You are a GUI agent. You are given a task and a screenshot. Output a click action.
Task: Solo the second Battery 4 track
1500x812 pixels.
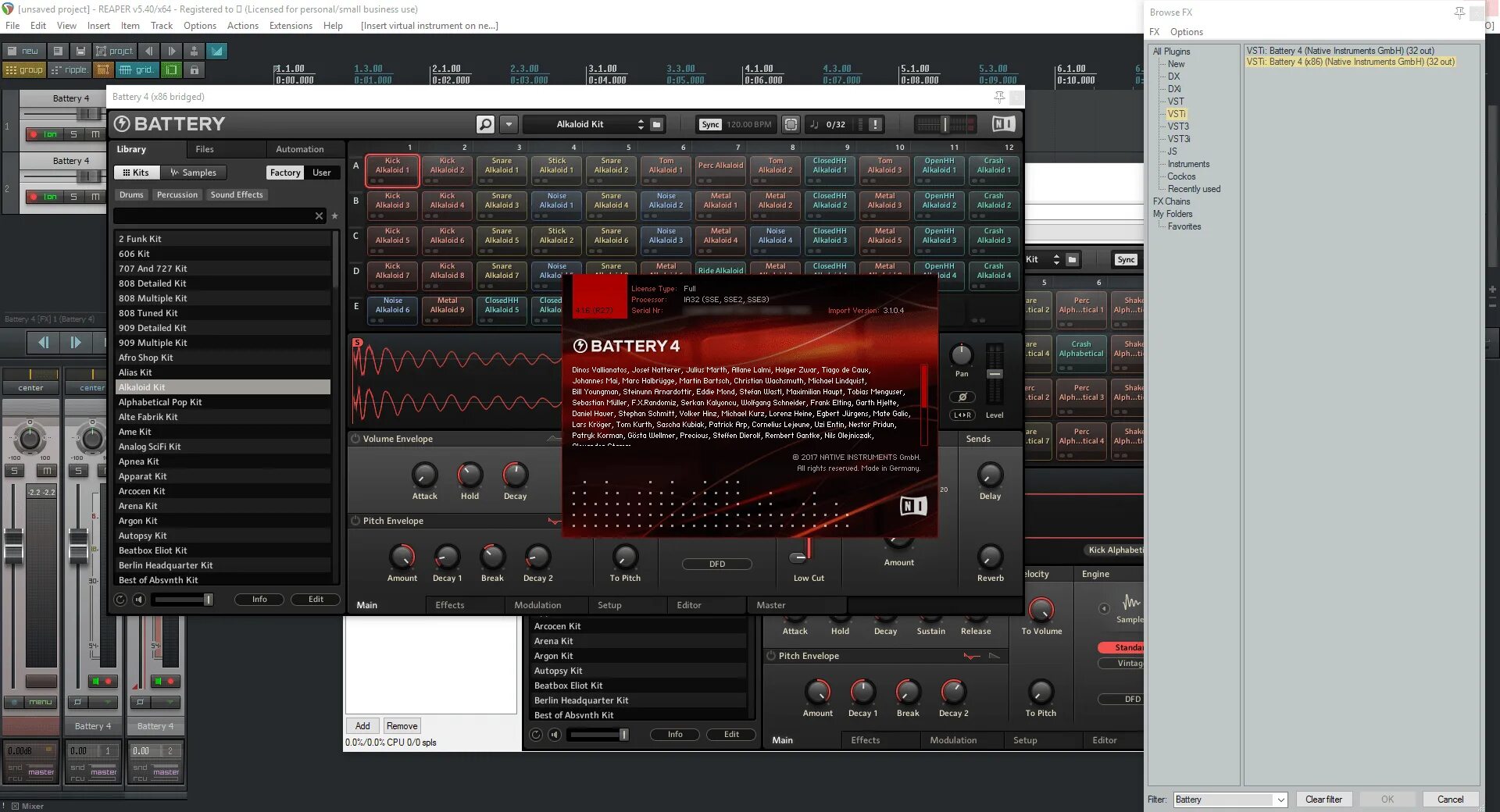(73, 197)
